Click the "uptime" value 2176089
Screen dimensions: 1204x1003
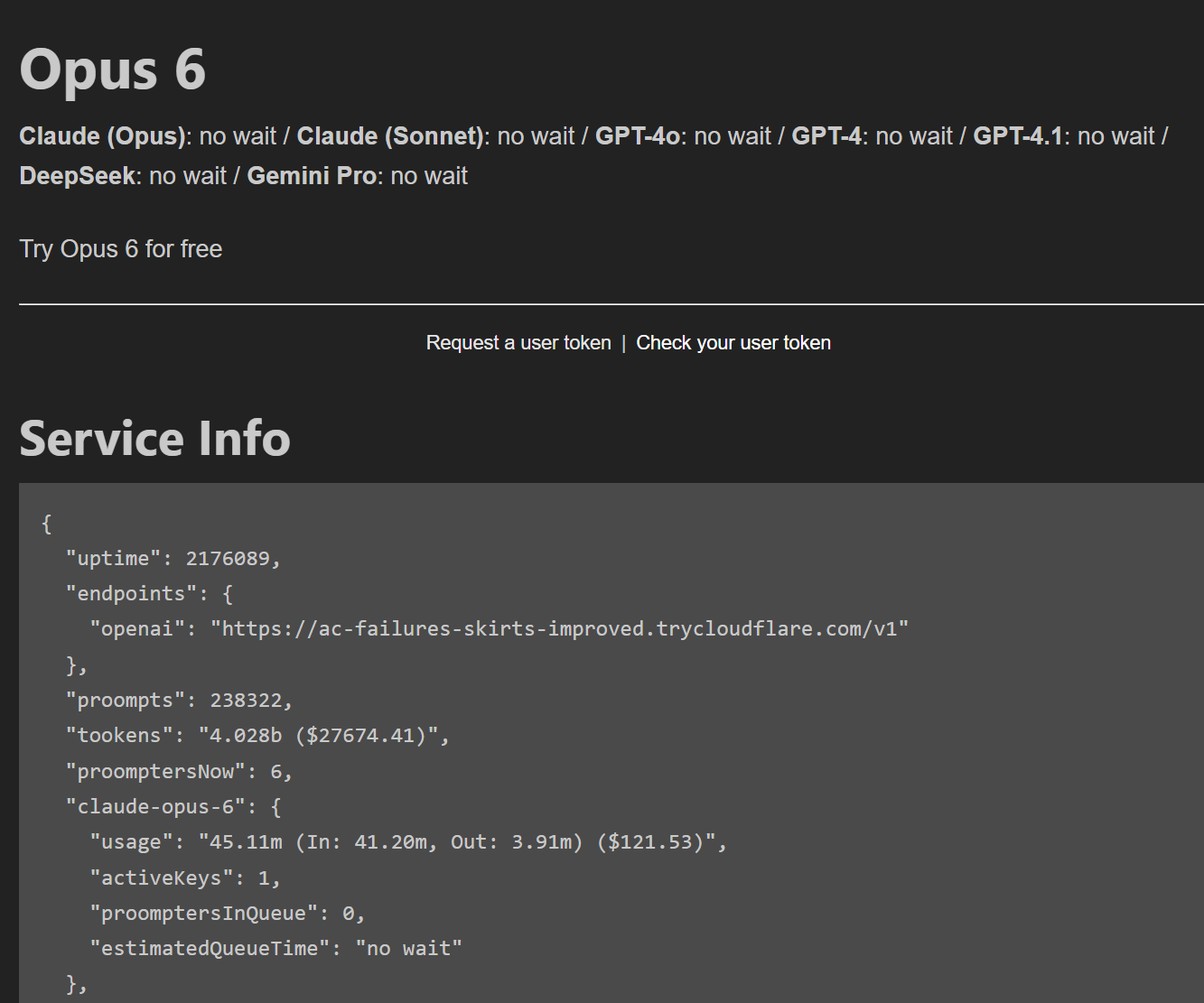pos(228,559)
